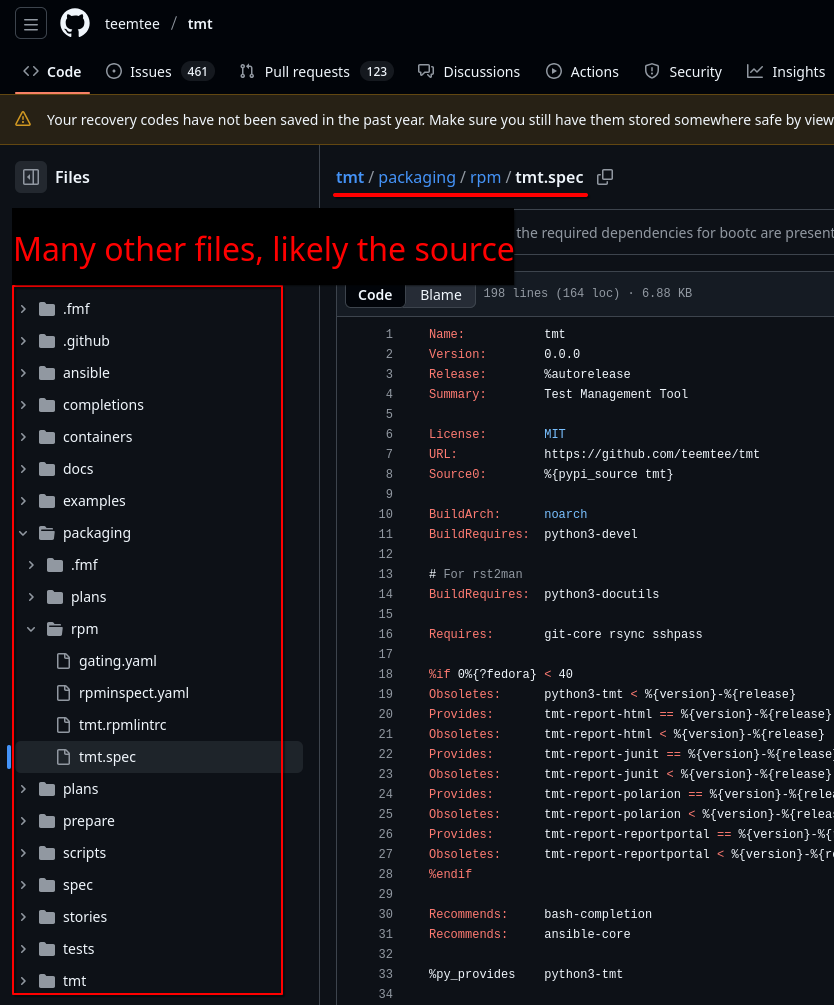834x1005 pixels.
Task: Click the recovery codes warning icon
Action: point(23,119)
